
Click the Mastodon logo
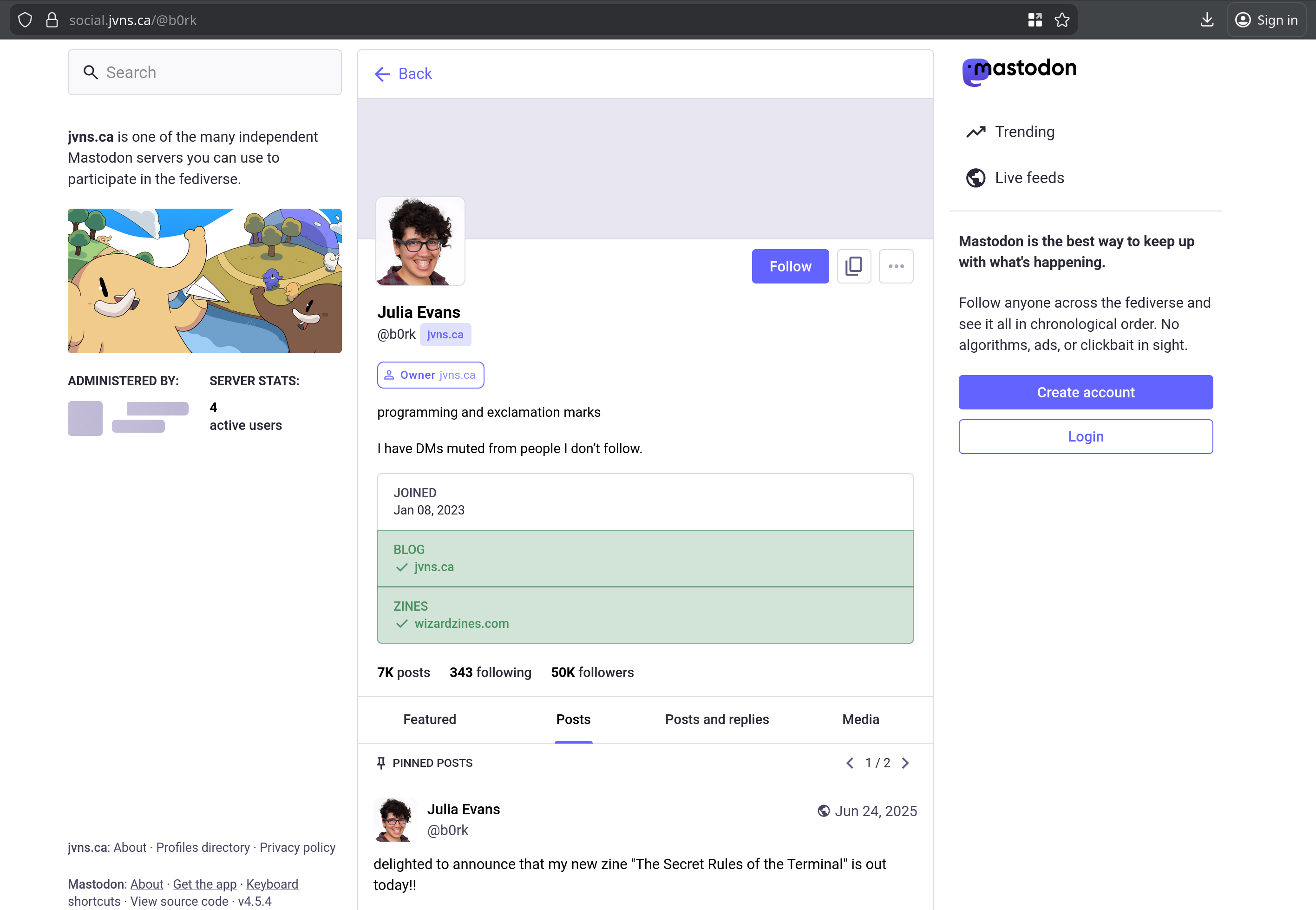click(1019, 70)
